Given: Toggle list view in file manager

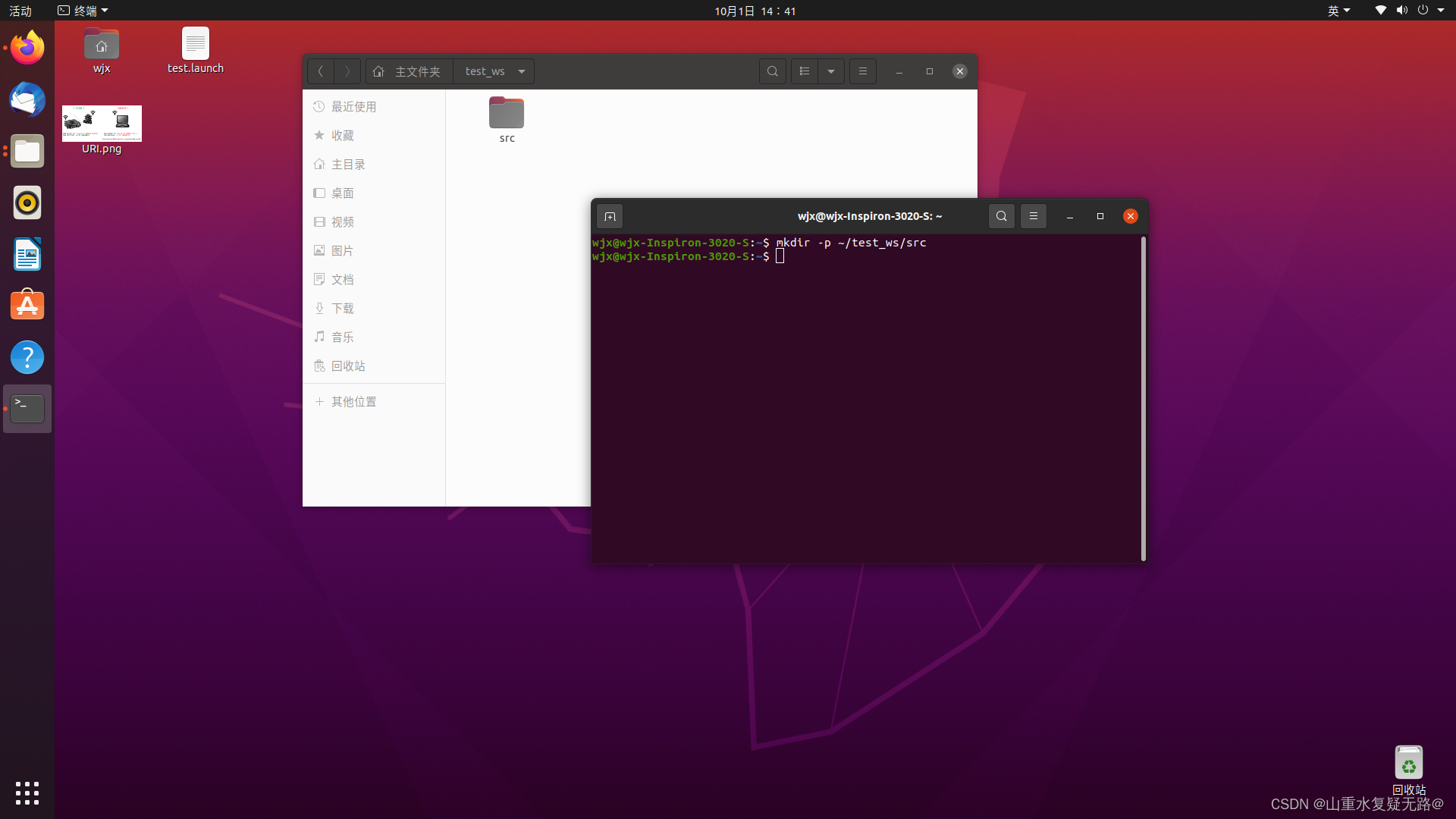Looking at the screenshot, I should [x=805, y=71].
